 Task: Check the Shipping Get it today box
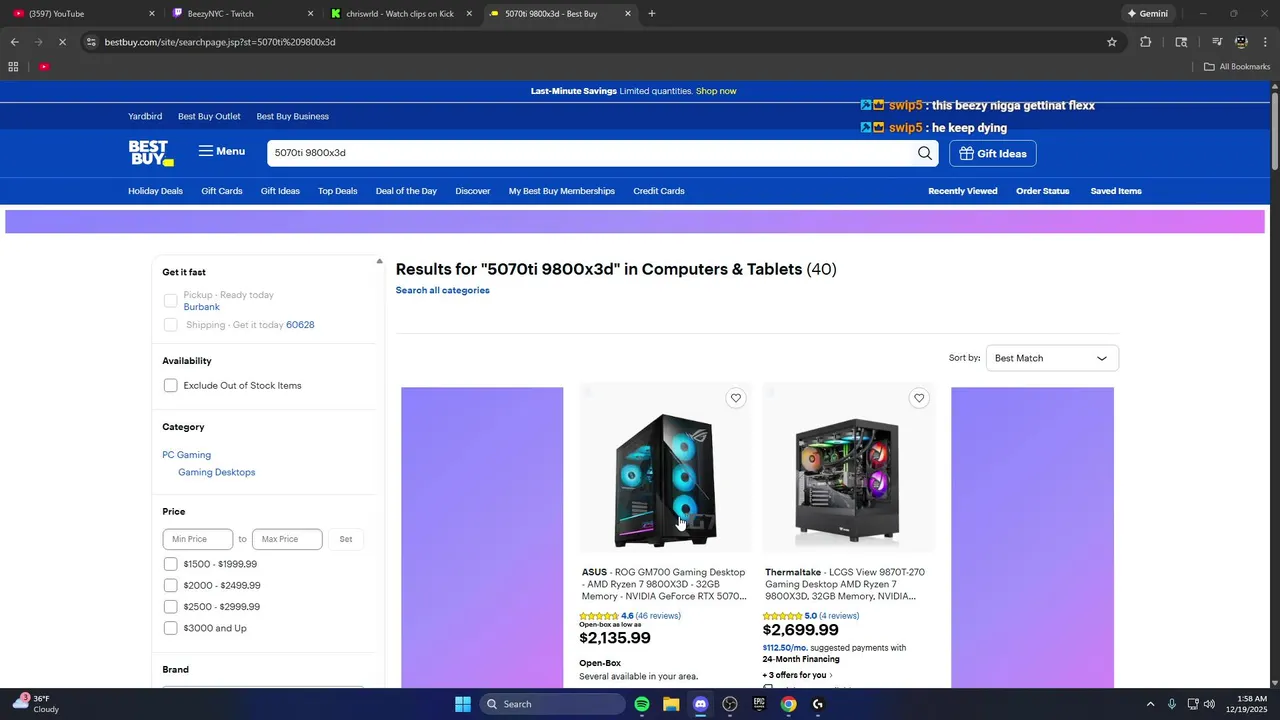[x=170, y=325]
